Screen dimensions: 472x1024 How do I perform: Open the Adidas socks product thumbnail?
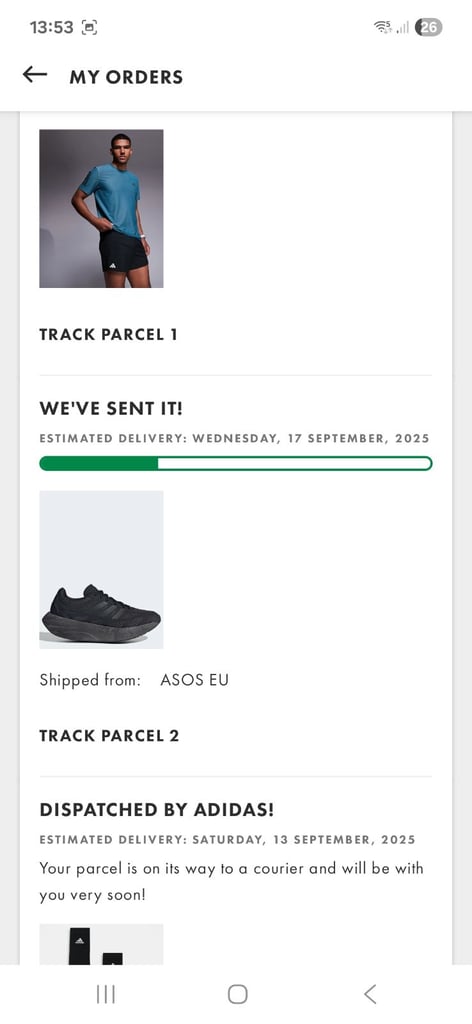(x=101, y=944)
